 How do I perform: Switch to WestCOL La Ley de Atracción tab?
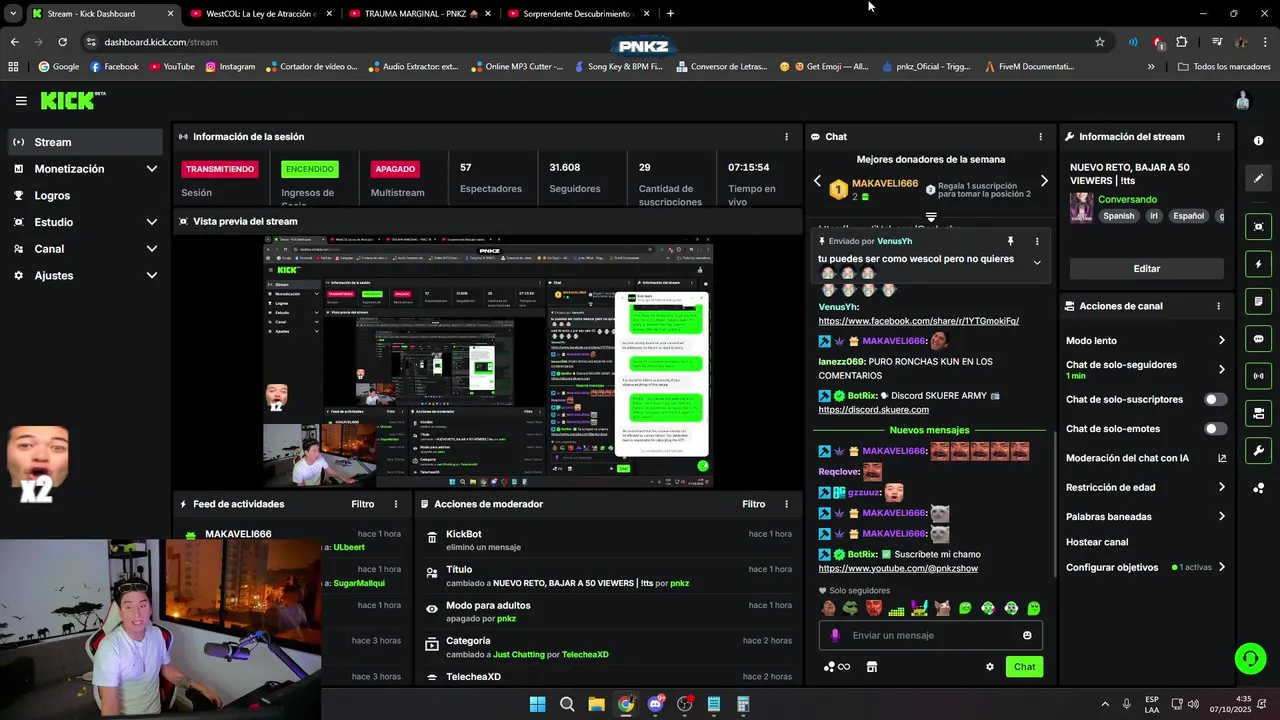260,14
